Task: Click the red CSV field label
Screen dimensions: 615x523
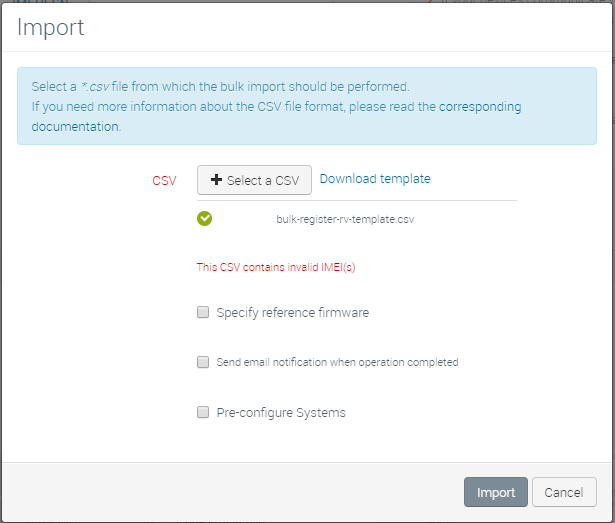Action: point(164,181)
